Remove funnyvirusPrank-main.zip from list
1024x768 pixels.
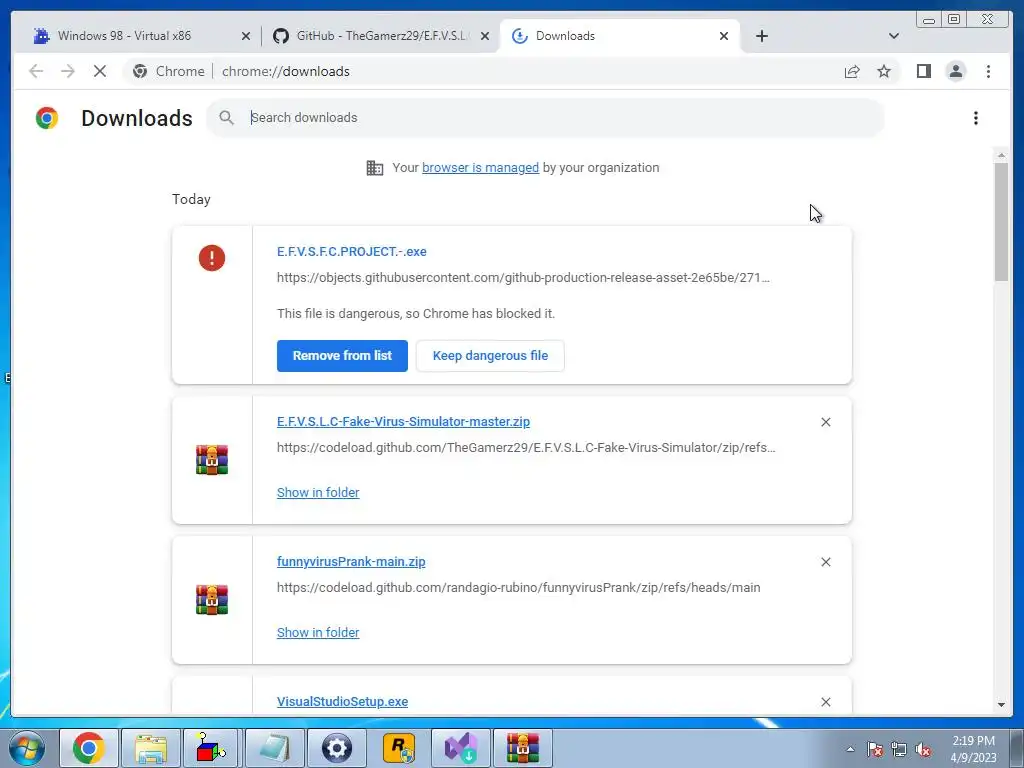click(825, 562)
